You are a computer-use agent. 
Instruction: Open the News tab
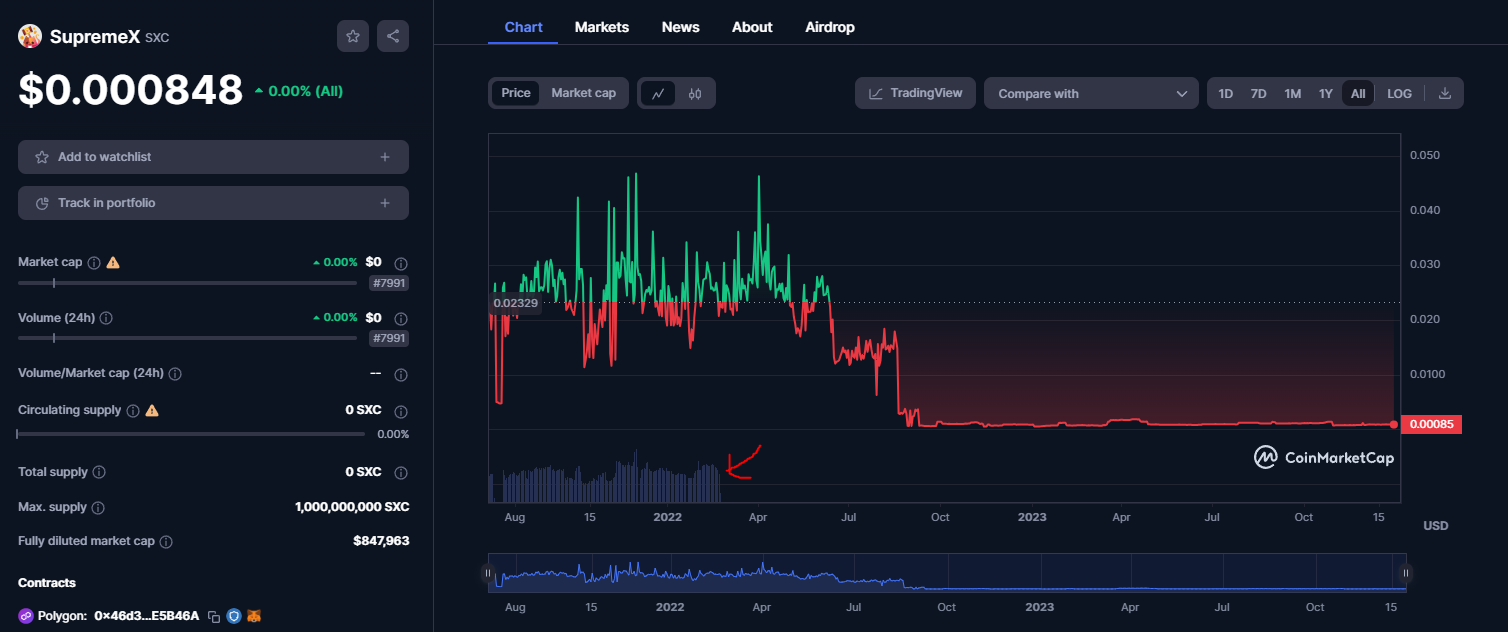[681, 27]
